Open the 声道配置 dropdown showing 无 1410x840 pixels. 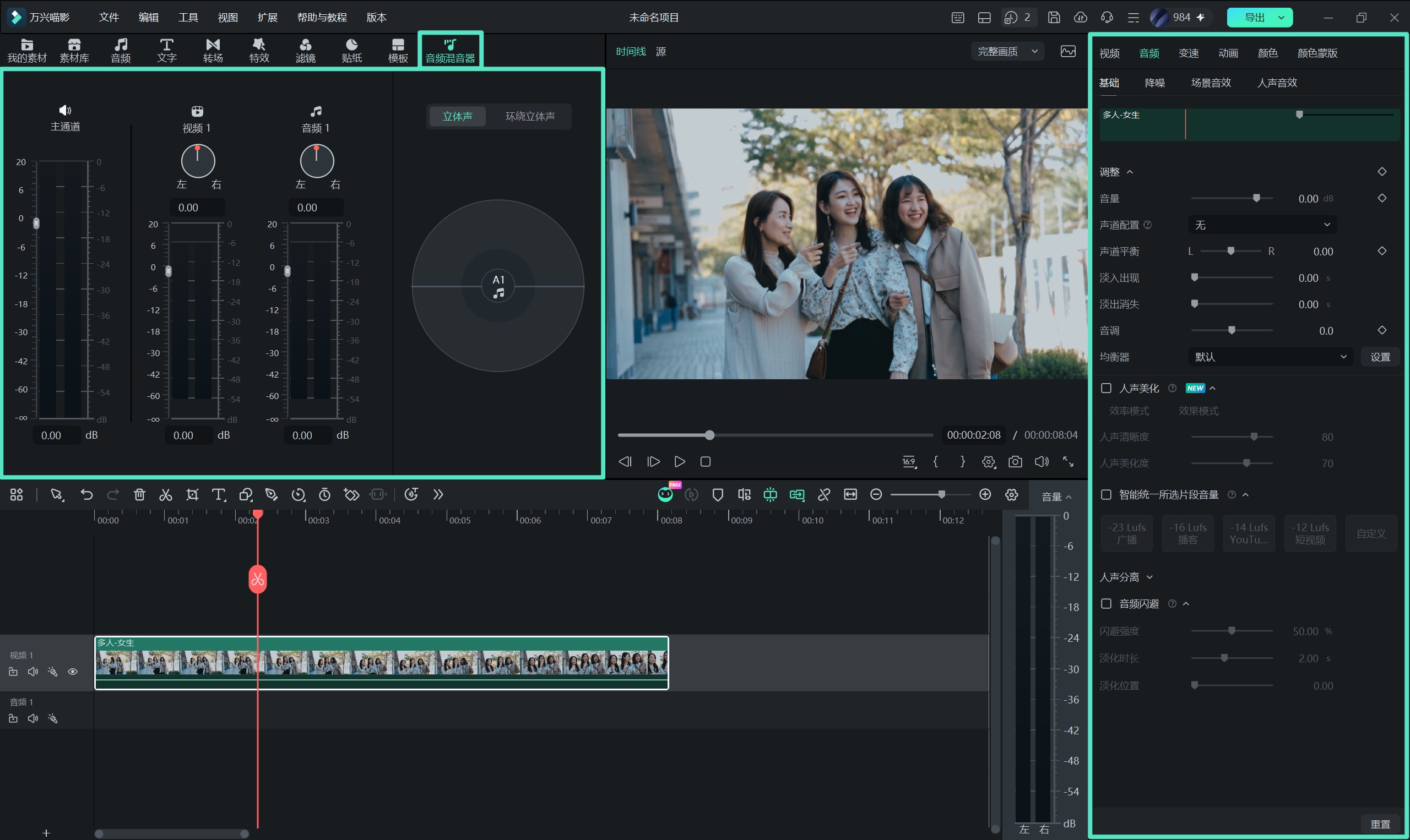point(1262,225)
